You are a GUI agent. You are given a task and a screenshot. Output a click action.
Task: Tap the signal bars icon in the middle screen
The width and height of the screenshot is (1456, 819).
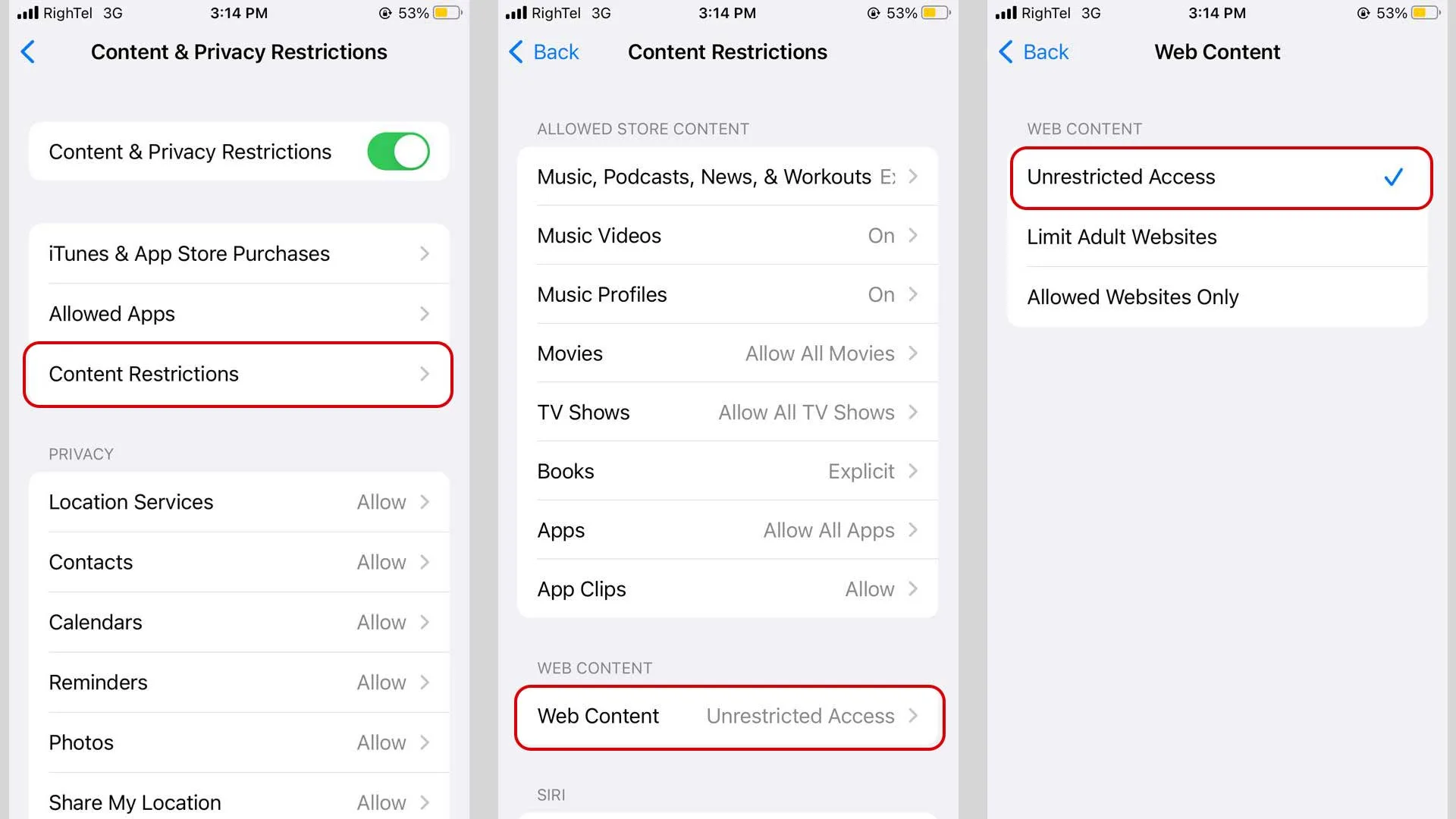(x=516, y=13)
